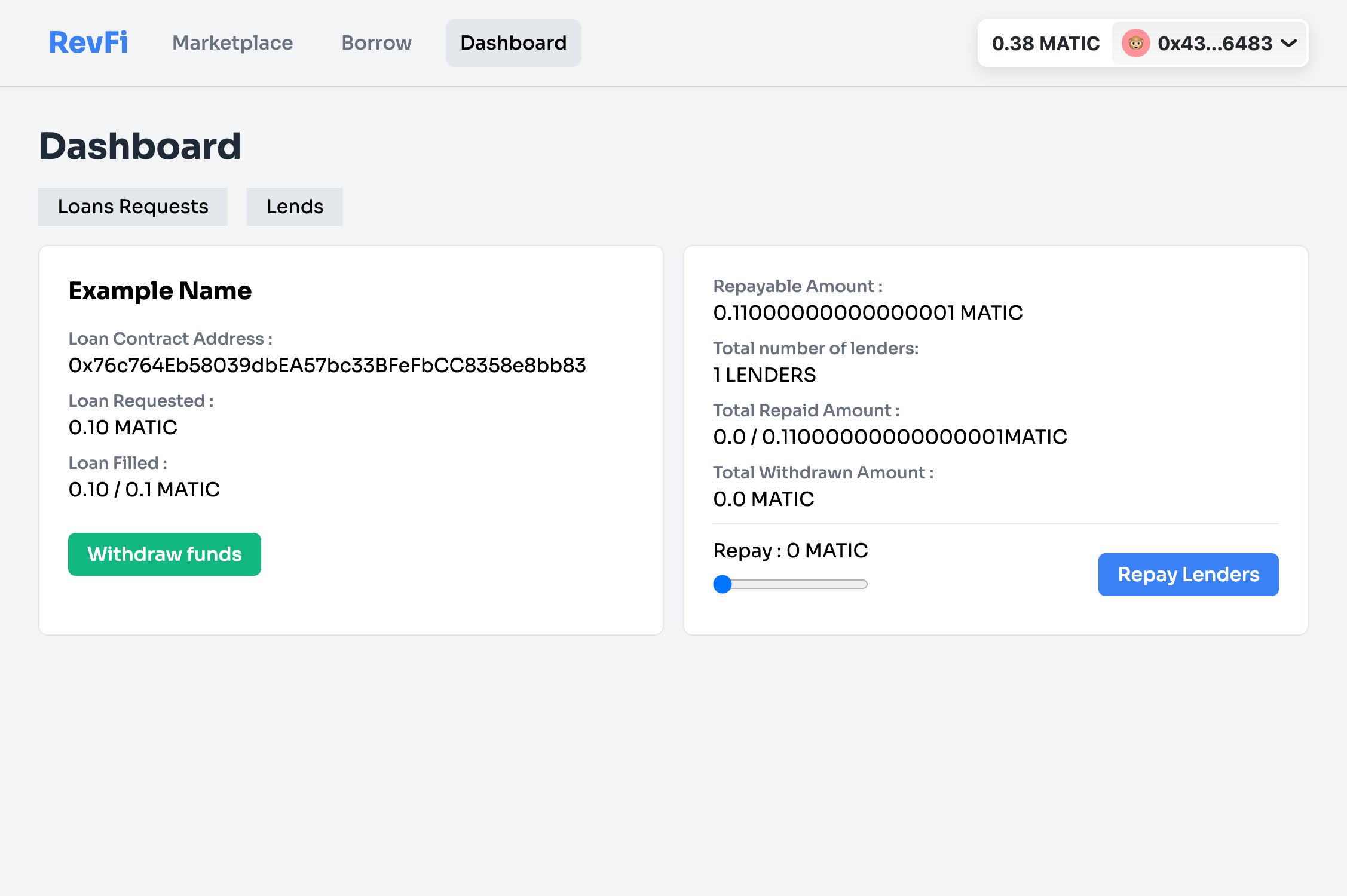Click the repay amount slider handle
Image resolution: width=1347 pixels, height=896 pixels.
[723, 583]
